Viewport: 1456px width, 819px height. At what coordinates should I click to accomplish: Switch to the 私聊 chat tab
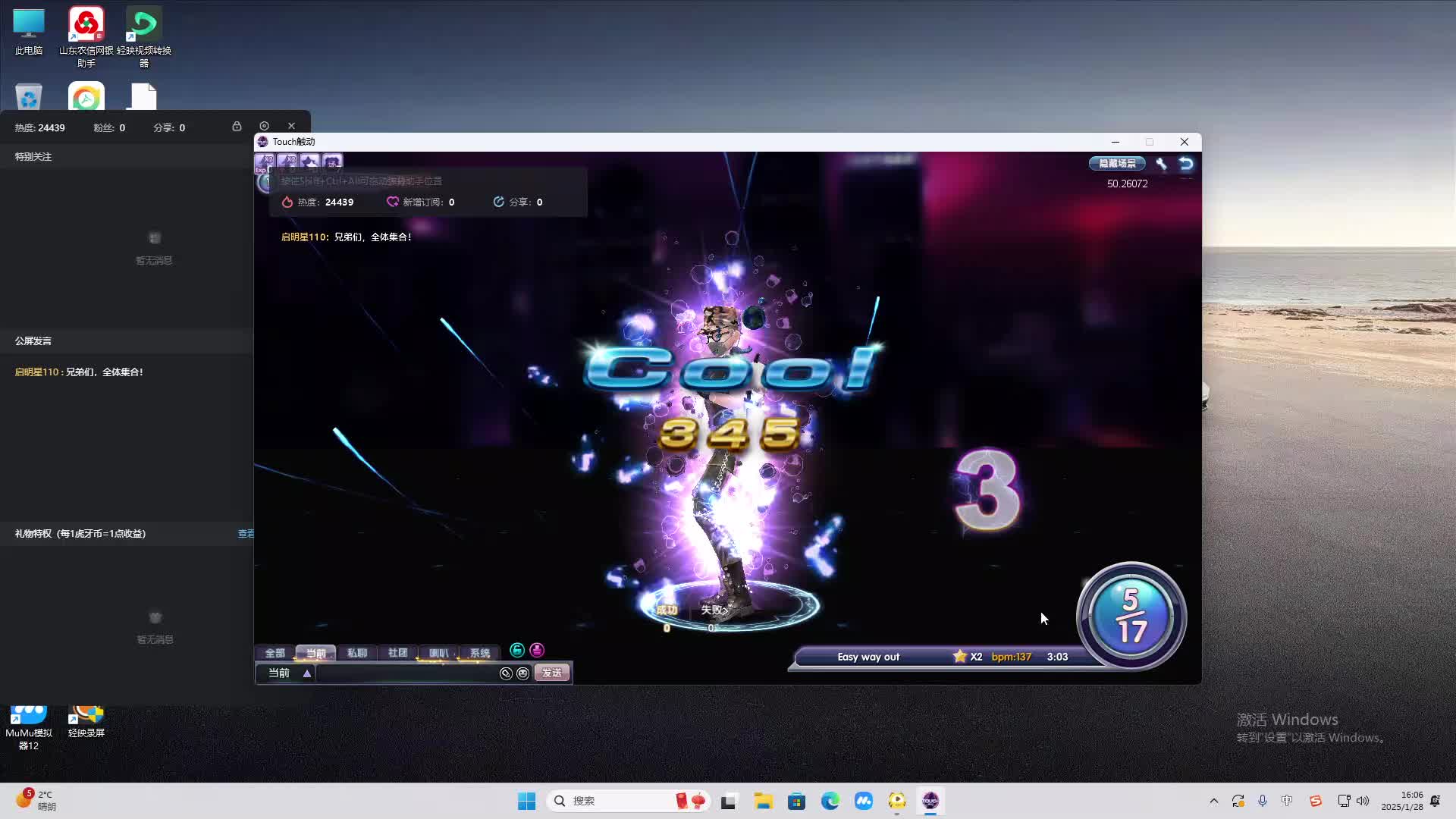click(356, 653)
